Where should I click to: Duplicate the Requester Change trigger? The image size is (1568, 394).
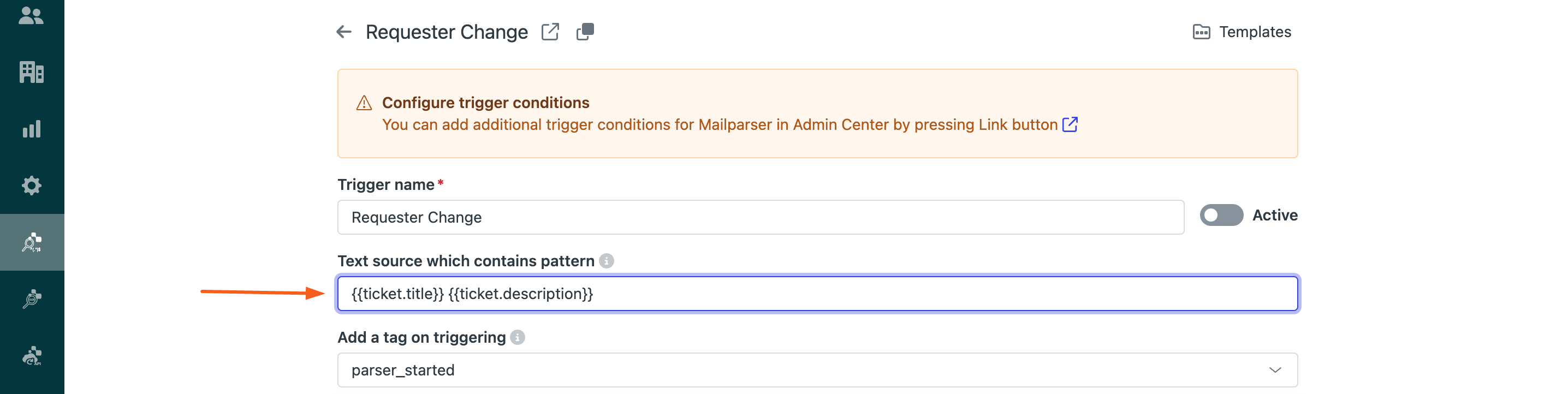(x=585, y=32)
